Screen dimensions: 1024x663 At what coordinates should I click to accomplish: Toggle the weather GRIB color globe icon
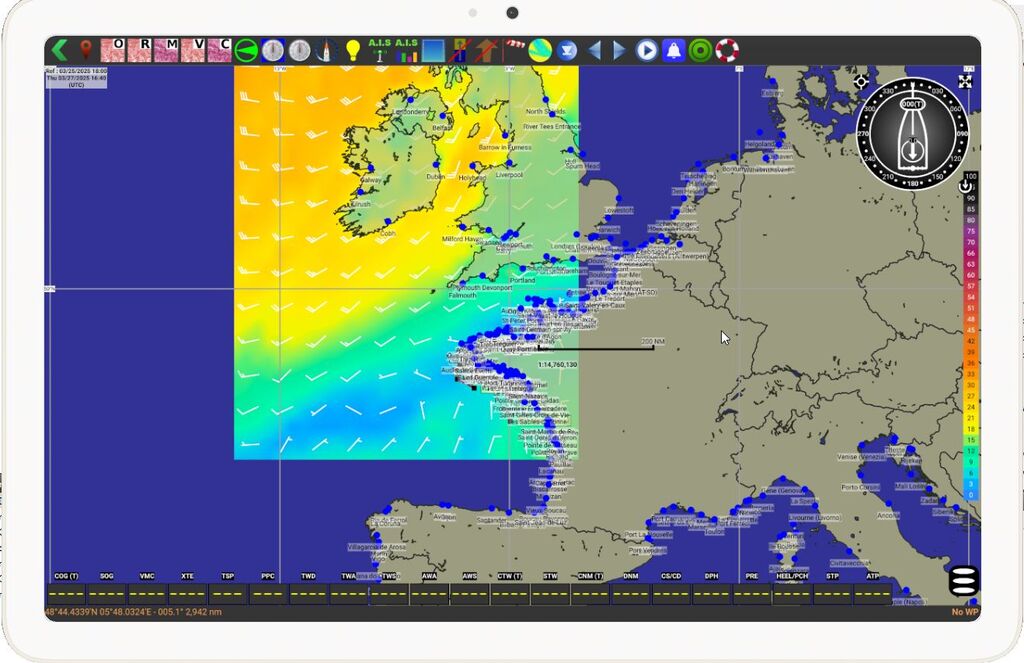coord(540,50)
